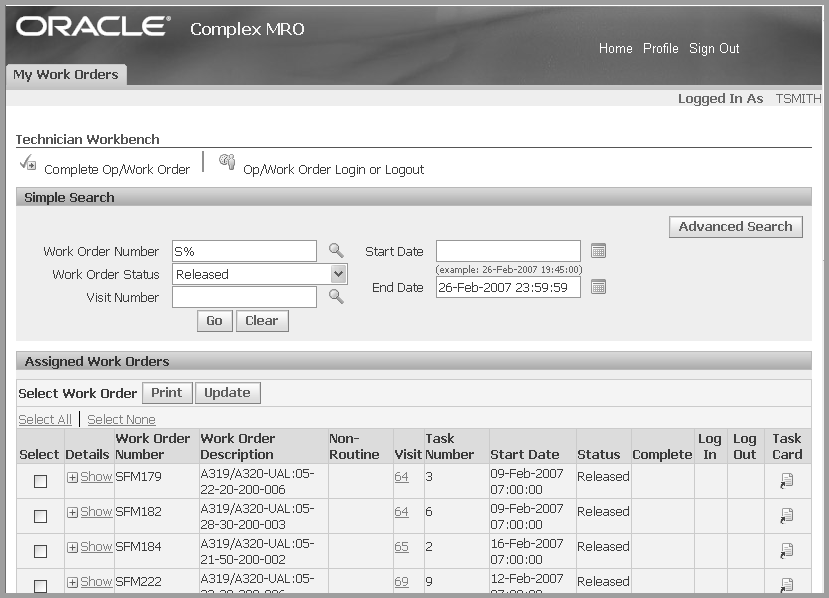829x598 pixels.
Task: Expand details for SFM179
Action: (90, 476)
